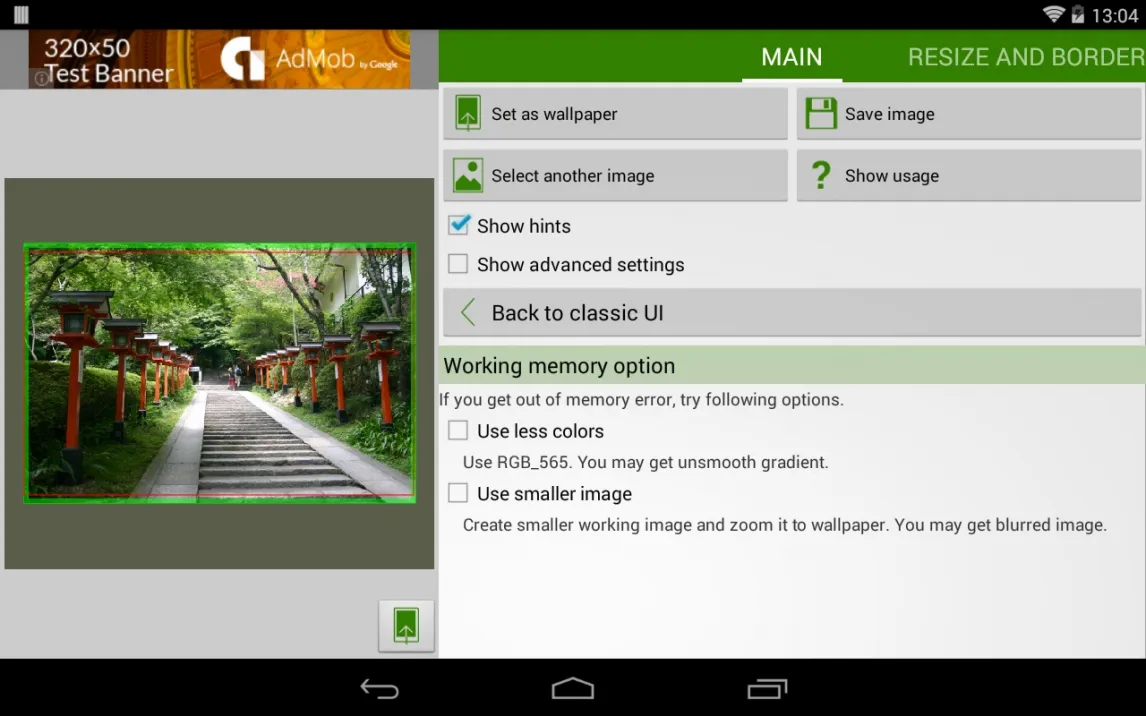Click the Back to classic UI chevron
Image resolution: width=1146 pixels, height=716 pixels.
point(468,313)
